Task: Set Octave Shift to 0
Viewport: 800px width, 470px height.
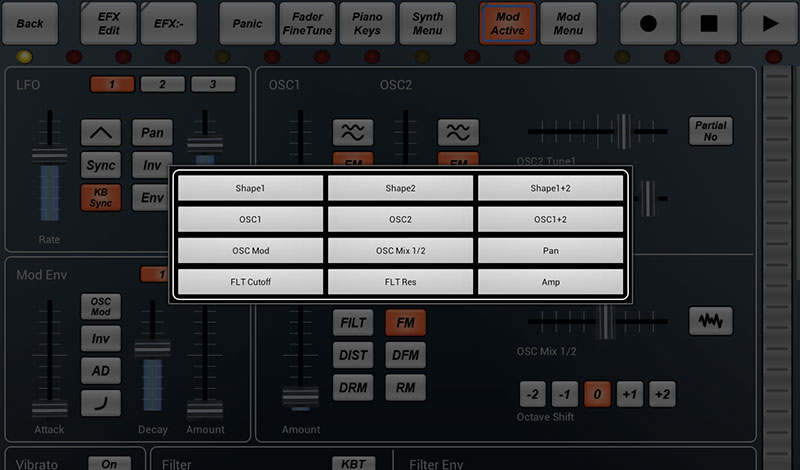Action: (597, 394)
